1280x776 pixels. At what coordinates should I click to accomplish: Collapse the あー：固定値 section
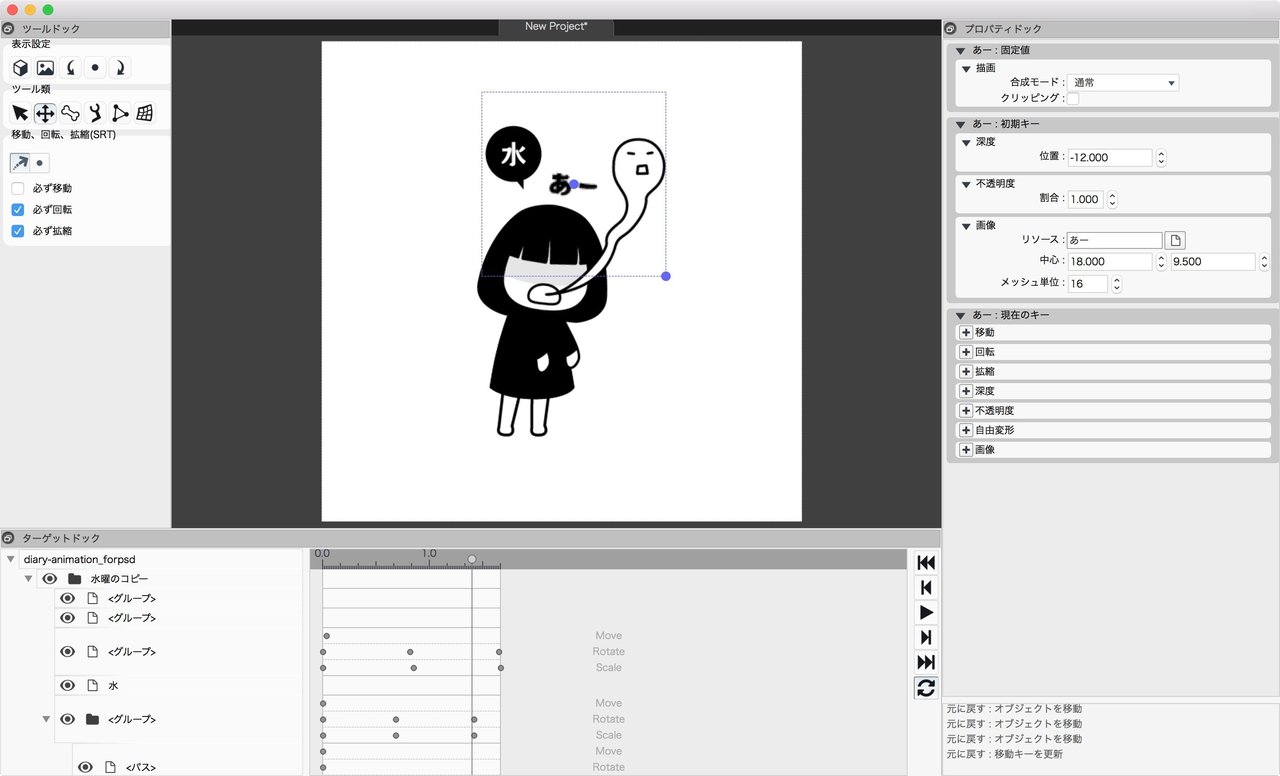pyautogui.click(x=960, y=50)
